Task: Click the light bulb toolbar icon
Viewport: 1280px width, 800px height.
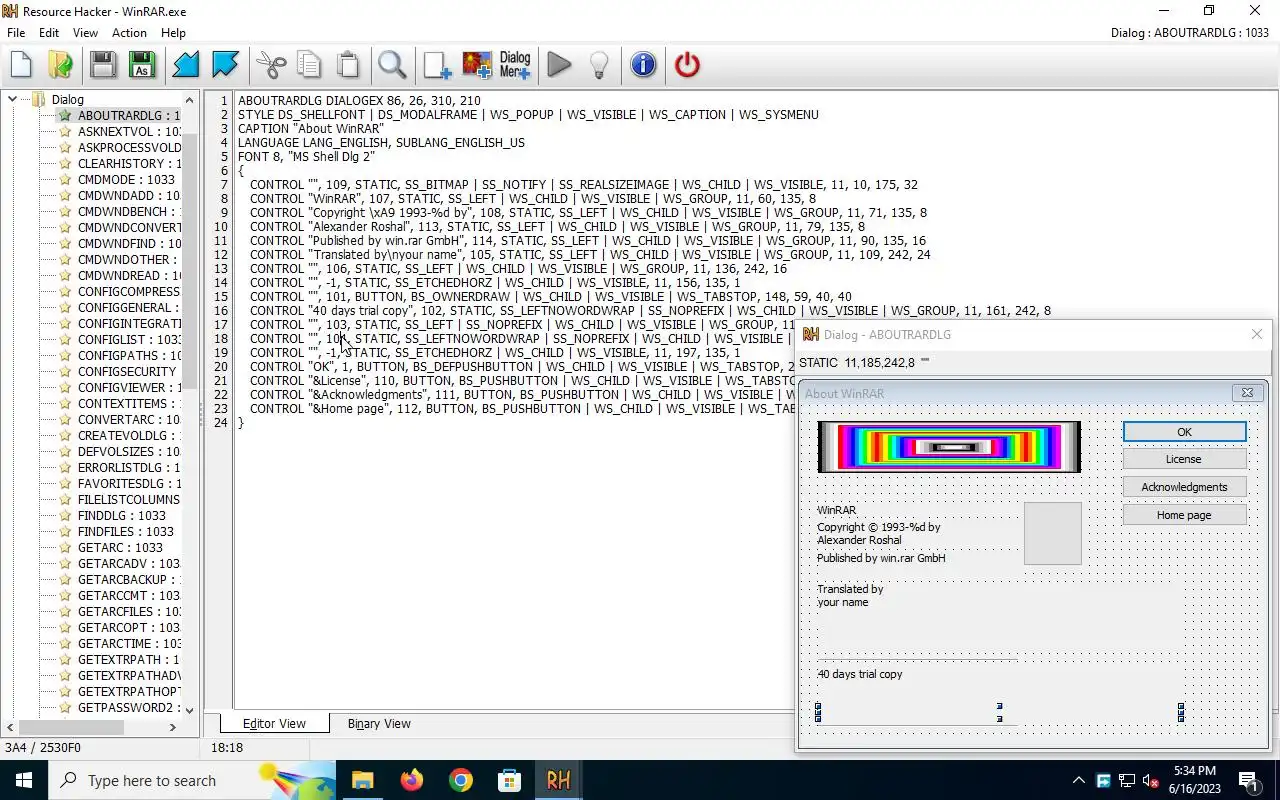Action: pyautogui.click(x=599, y=65)
